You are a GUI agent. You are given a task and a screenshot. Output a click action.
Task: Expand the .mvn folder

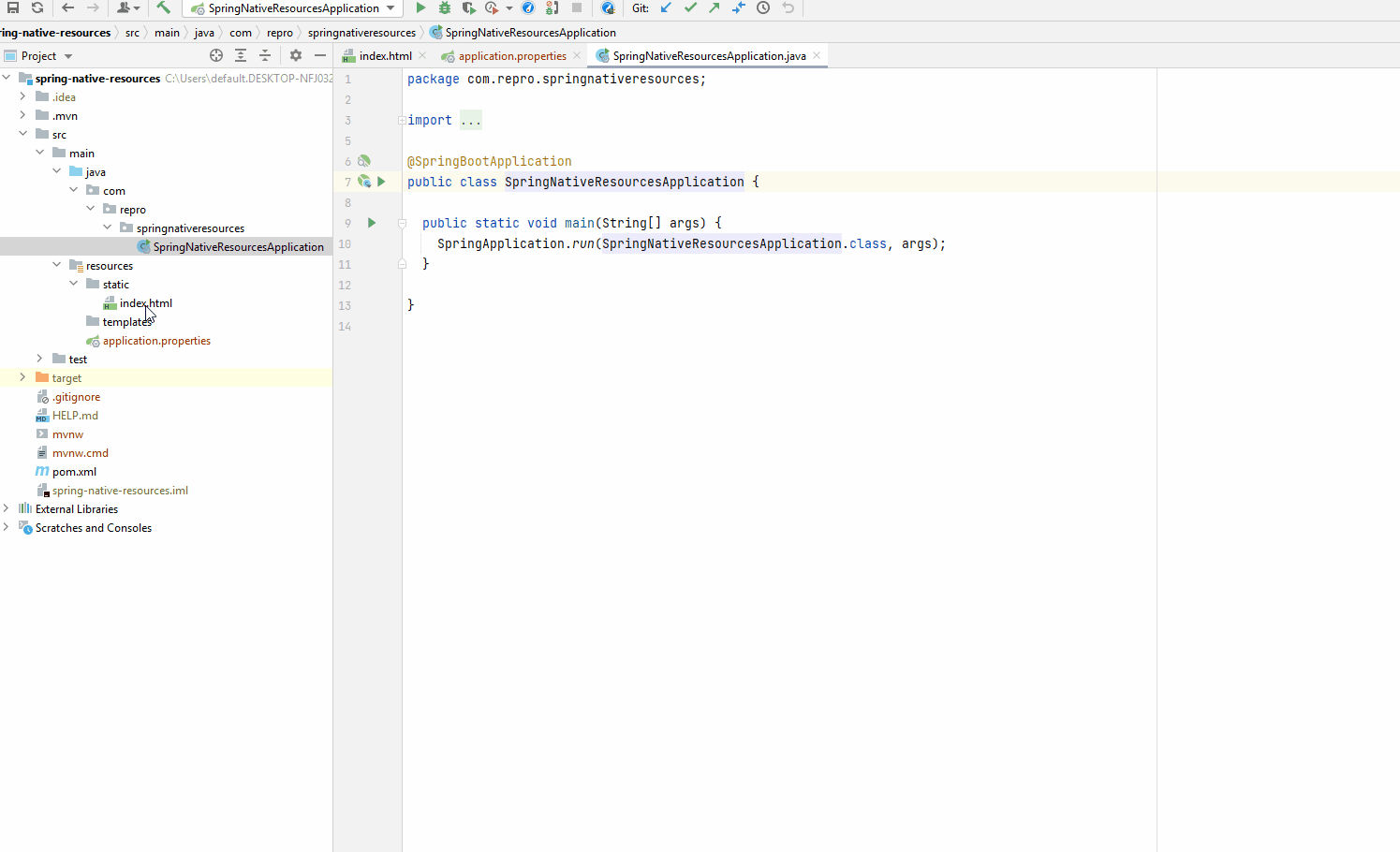[23, 115]
